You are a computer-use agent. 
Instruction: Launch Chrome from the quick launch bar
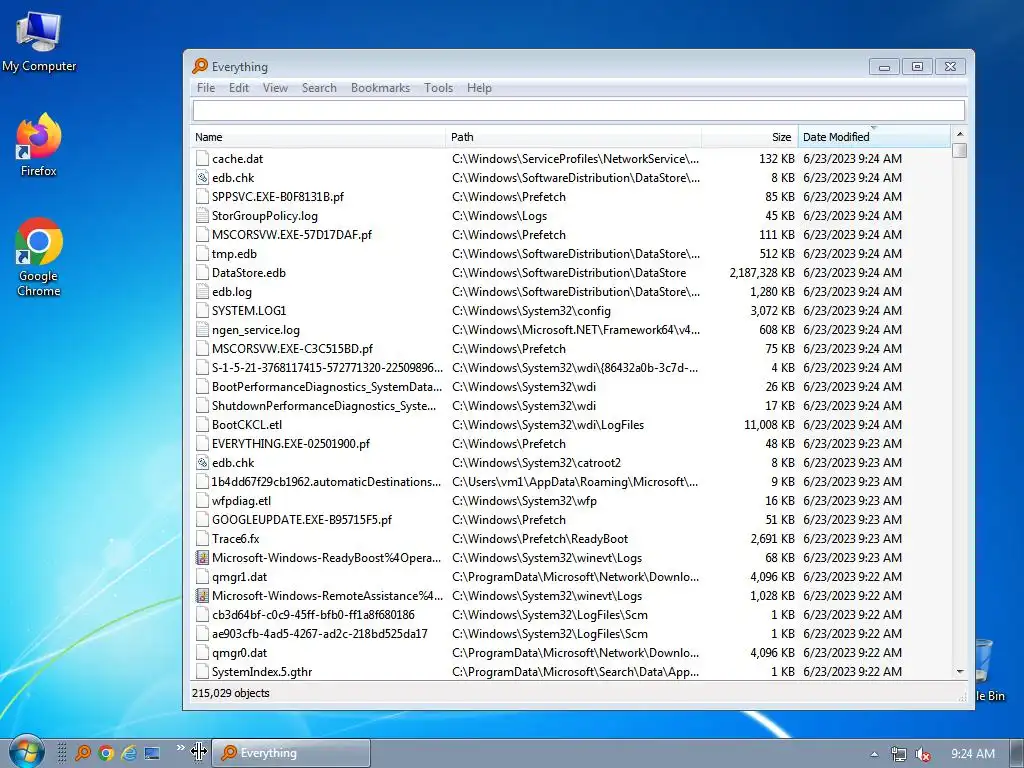tap(106, 753)
